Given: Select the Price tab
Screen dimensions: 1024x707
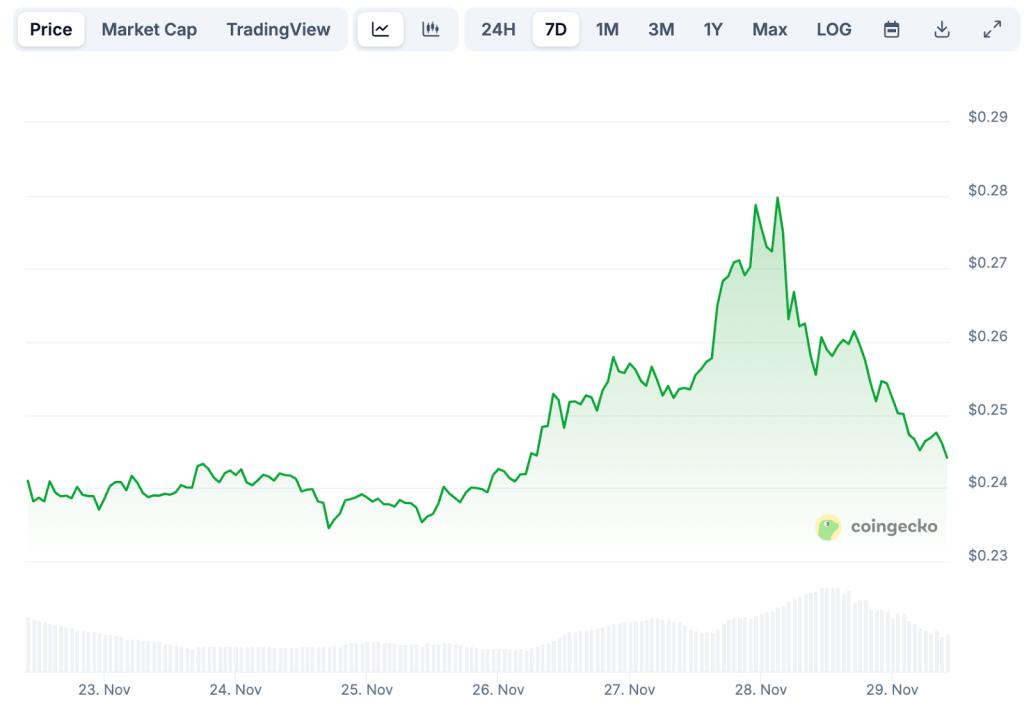Looking at the screenshot, I should (x=51, y=29).
